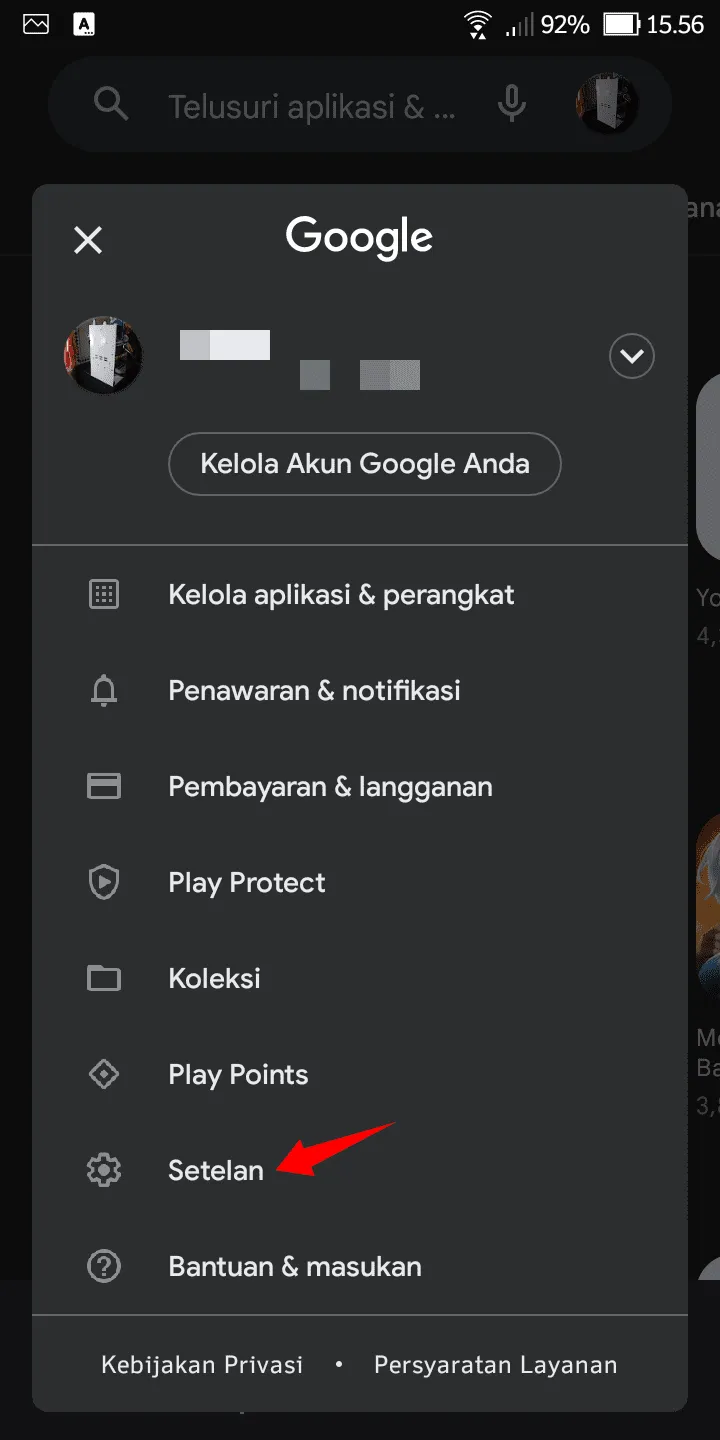Open the Setelan gear icon
Image resolution: width=720 pixels, height=1440 pixels.
click(x=104, y=1171)
